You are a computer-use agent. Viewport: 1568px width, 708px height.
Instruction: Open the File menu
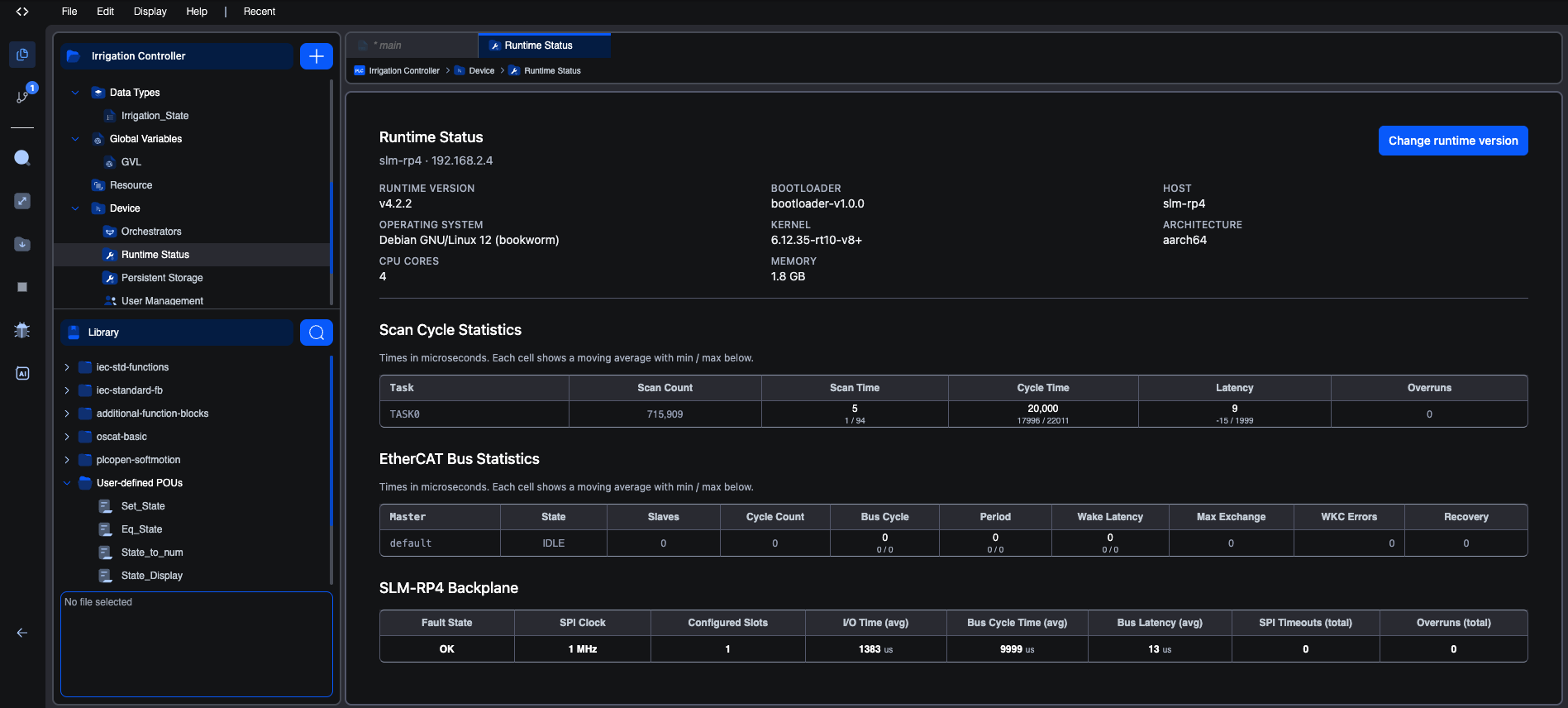[69, 12]
